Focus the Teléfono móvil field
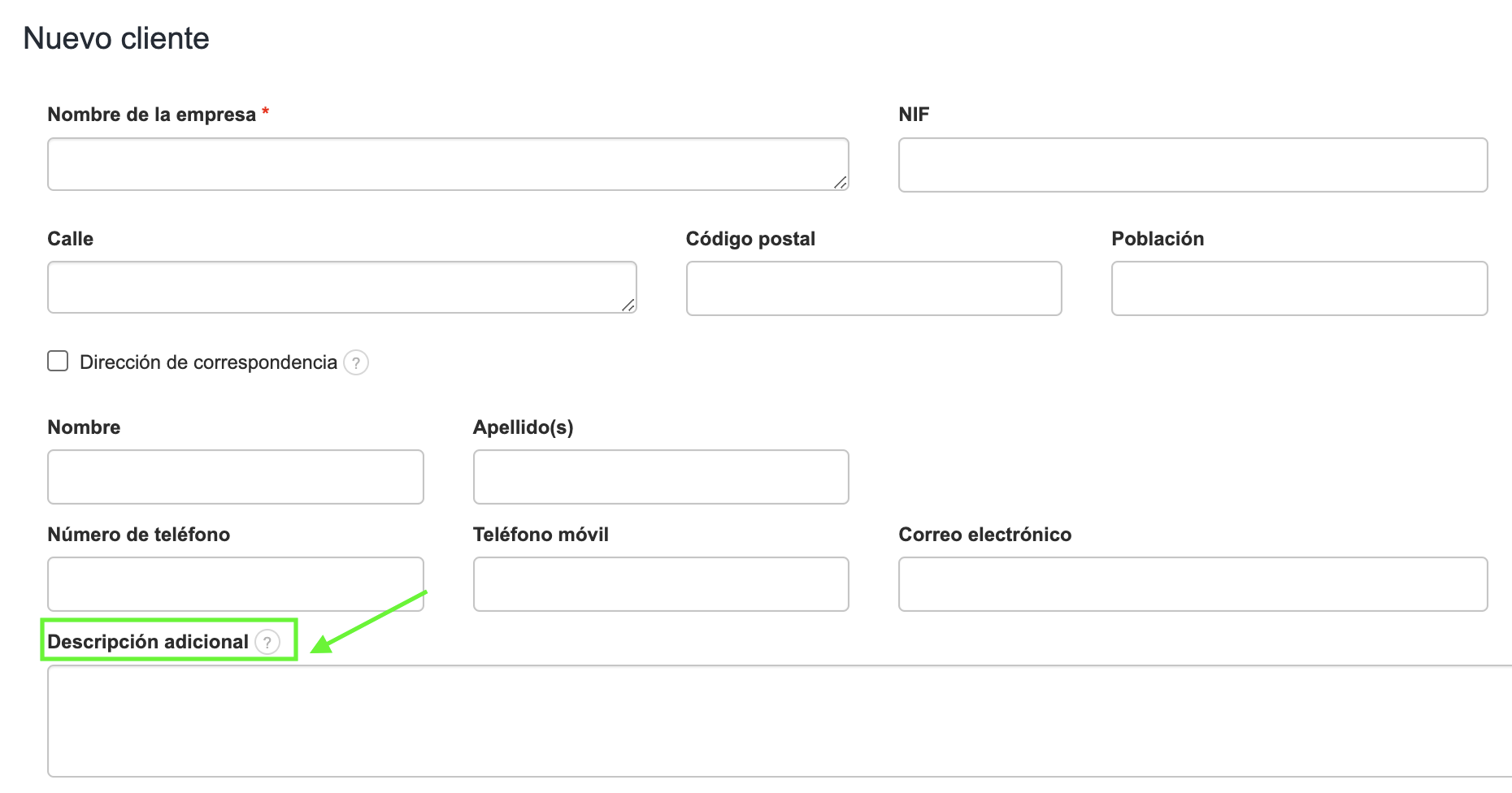The image size is (1512, 793). click(661, 584)
